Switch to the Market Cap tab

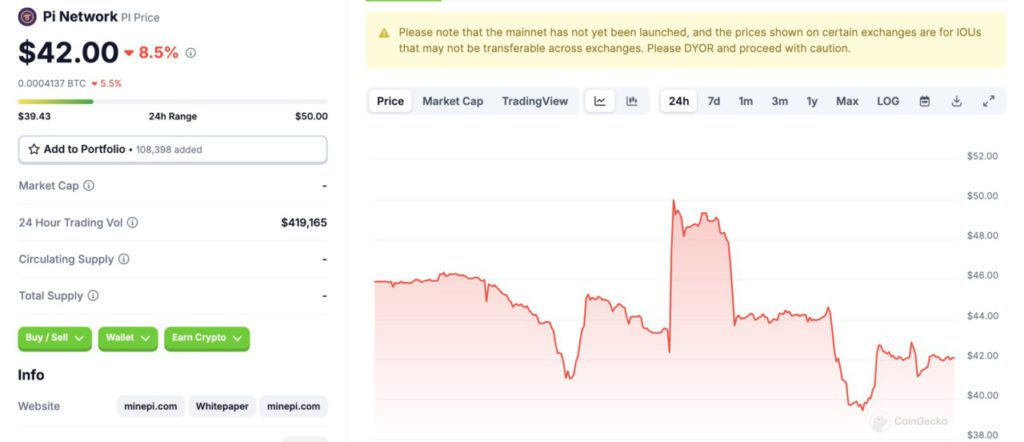coord(452,101)
